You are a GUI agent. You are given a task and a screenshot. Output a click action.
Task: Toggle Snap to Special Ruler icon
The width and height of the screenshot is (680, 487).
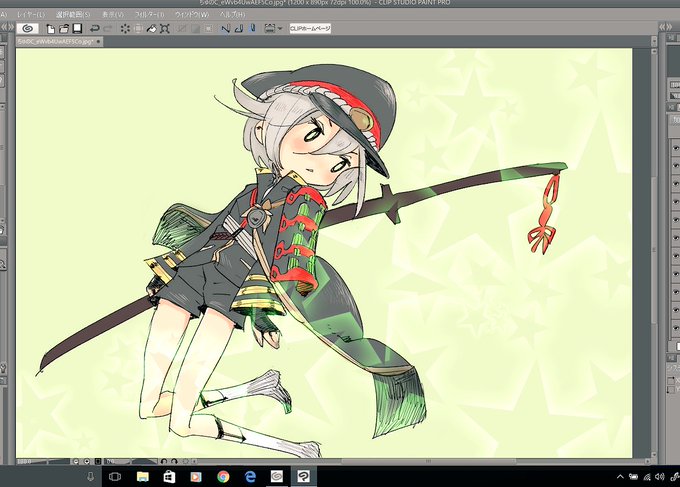click(x=239, y=29)
